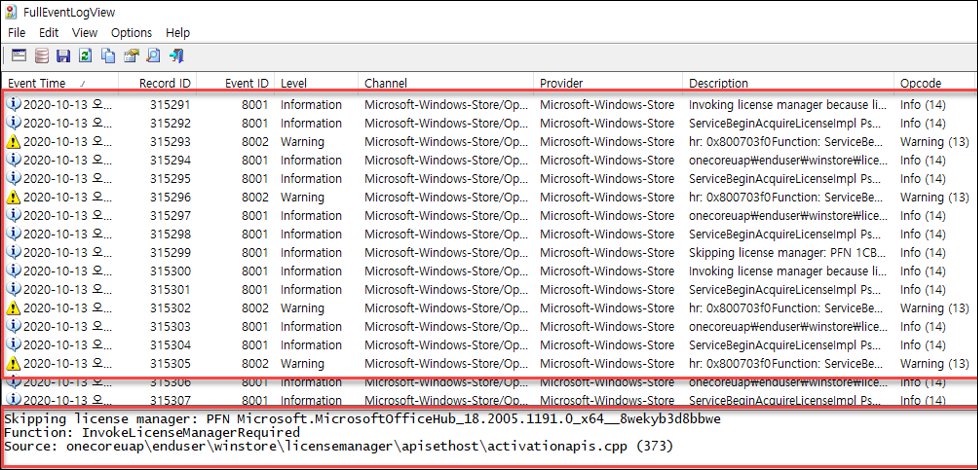Image resolution: width=978 pixels, height=470 pixels.
Task: Select record ID cell 315307
Action: click(x=170, y=400)
